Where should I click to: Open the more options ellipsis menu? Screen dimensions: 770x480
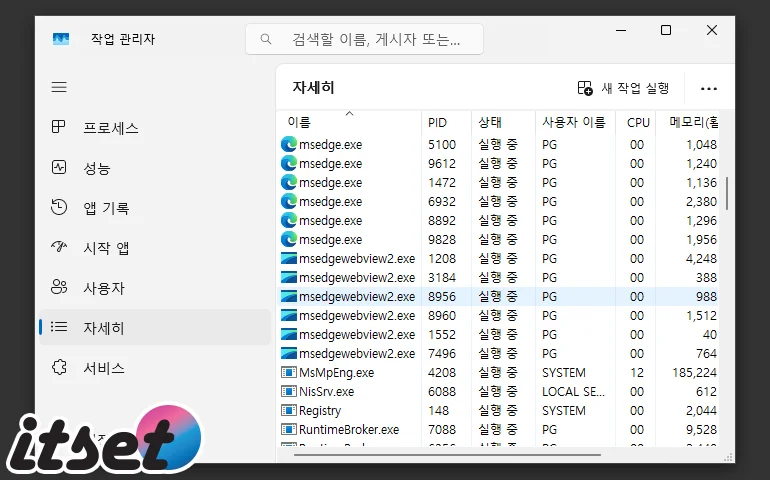point(709,89)
